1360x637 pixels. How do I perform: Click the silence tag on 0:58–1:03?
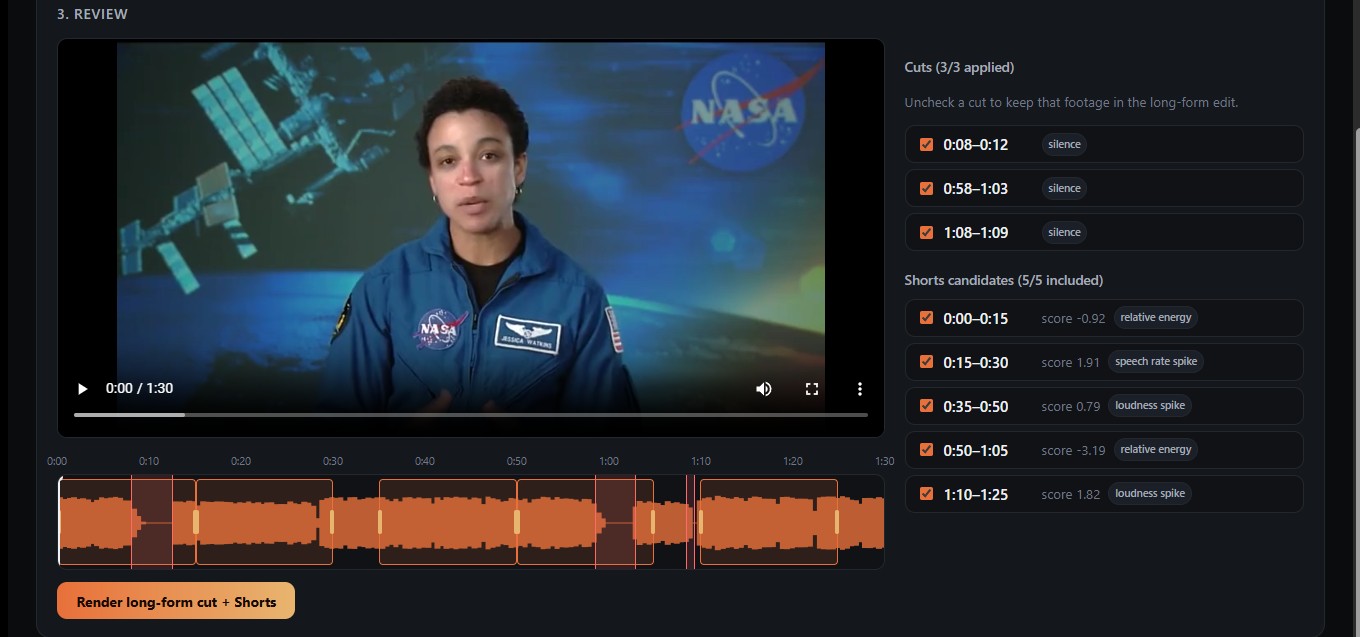pos(1064,188)
